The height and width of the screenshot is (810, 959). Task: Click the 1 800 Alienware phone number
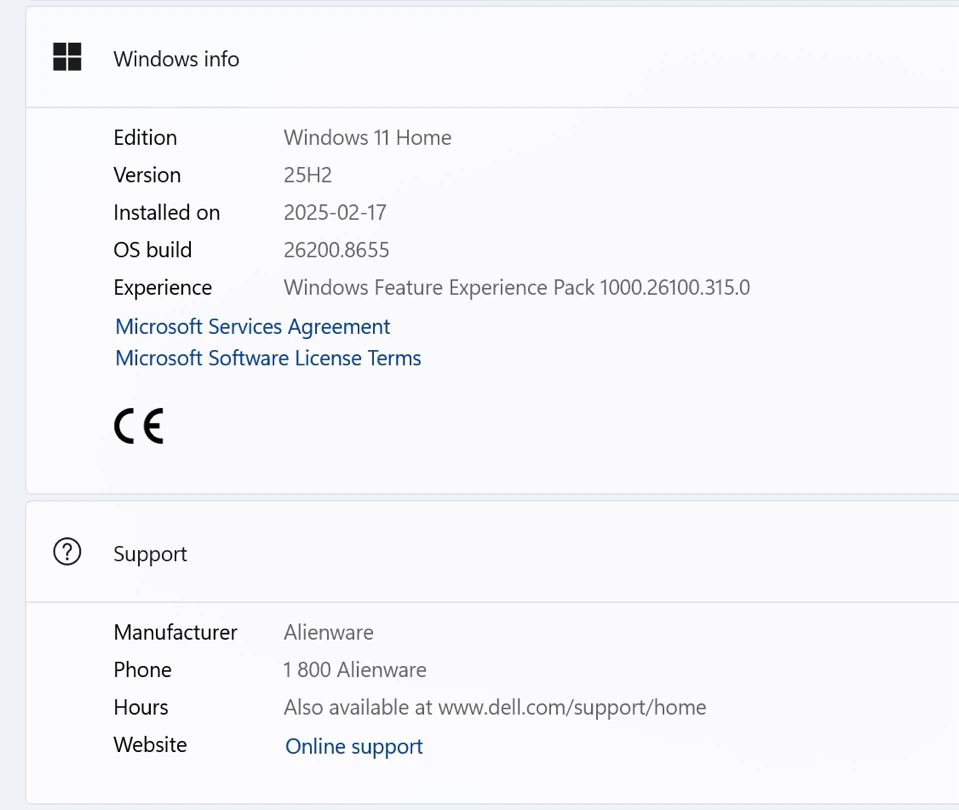[x=355, y=670]
